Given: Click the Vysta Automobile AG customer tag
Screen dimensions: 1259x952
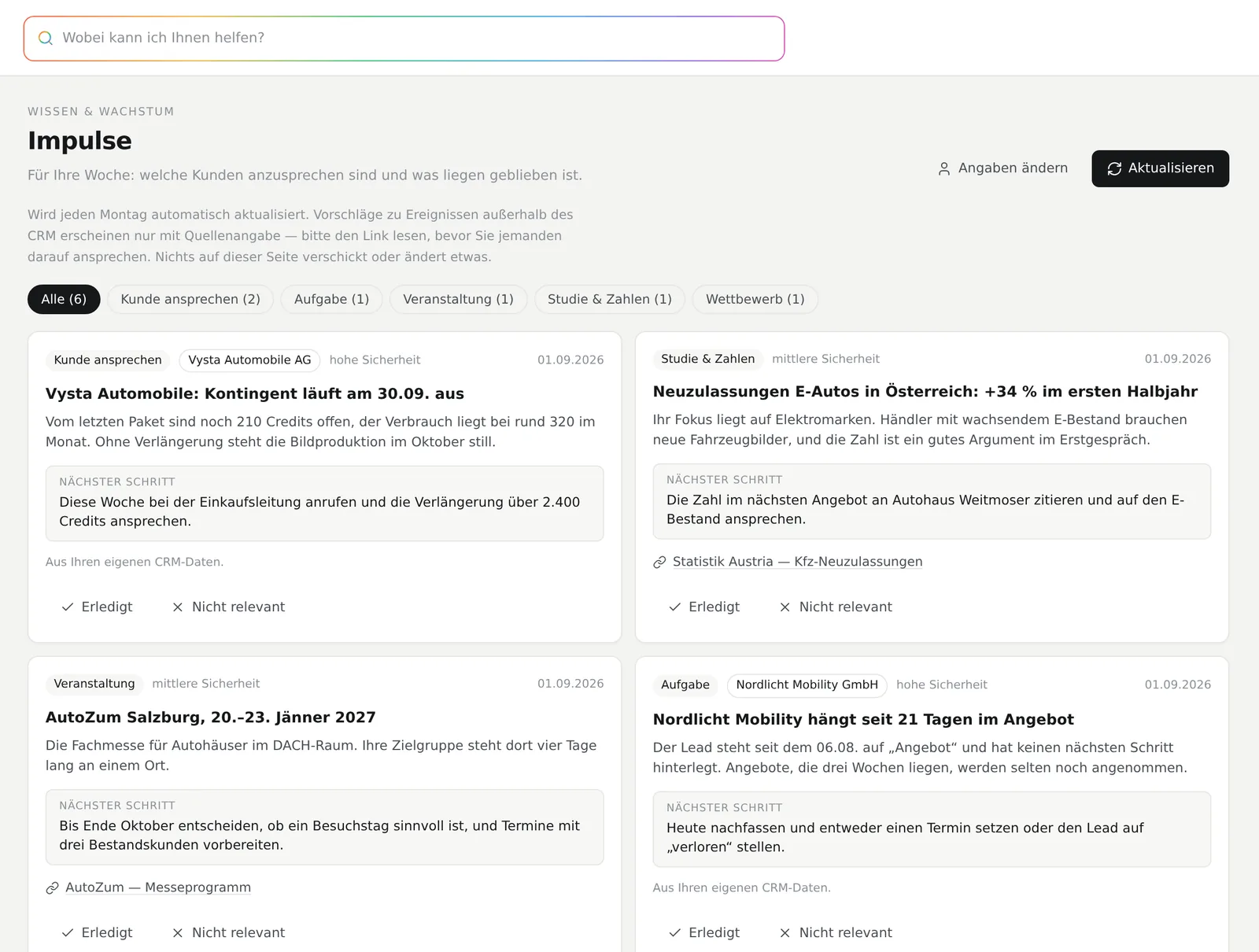Looking at the screenshot, I should [x=249, y=360].
